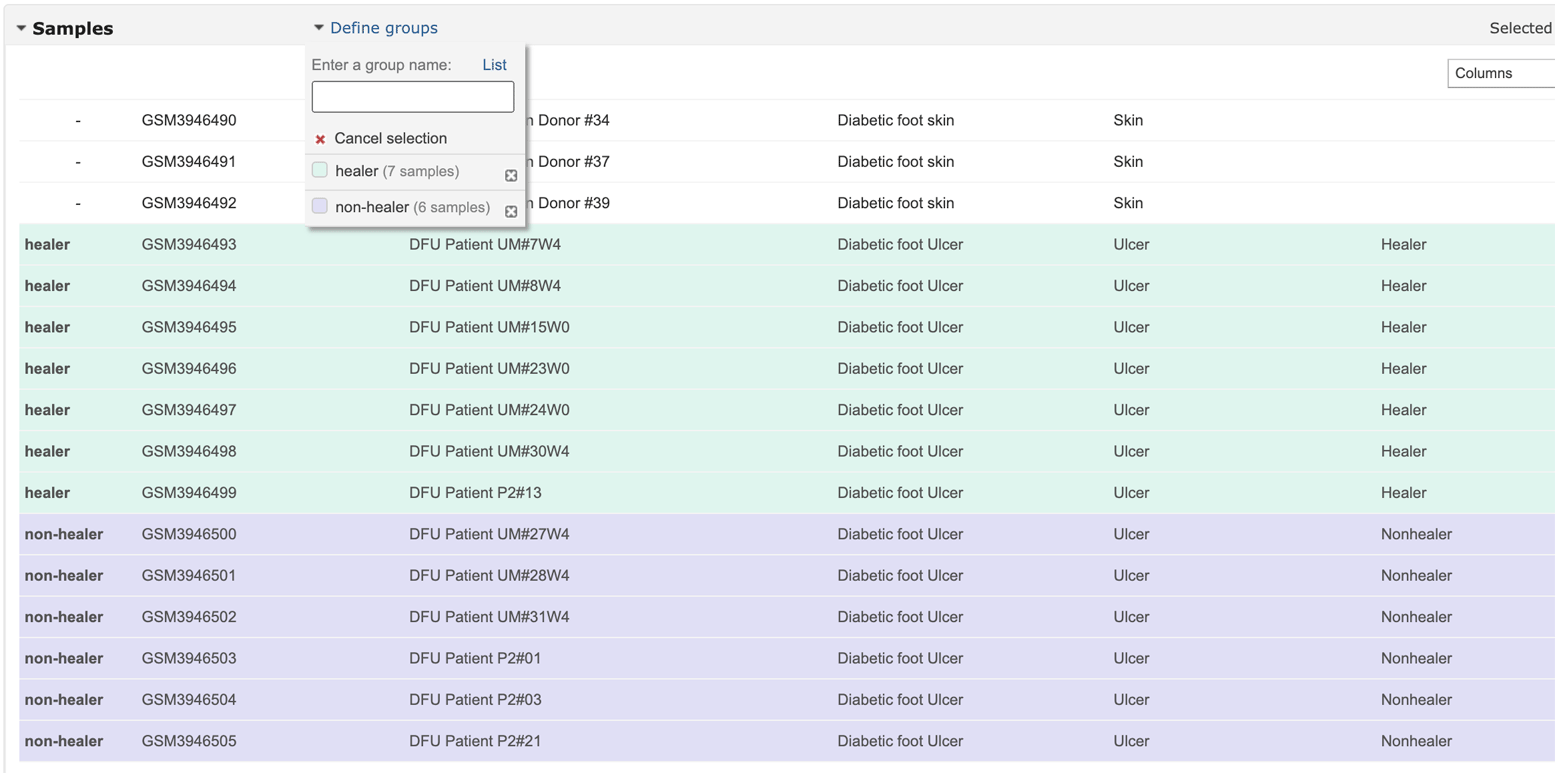Click the Donor #34 title cell

click(569, 120)
